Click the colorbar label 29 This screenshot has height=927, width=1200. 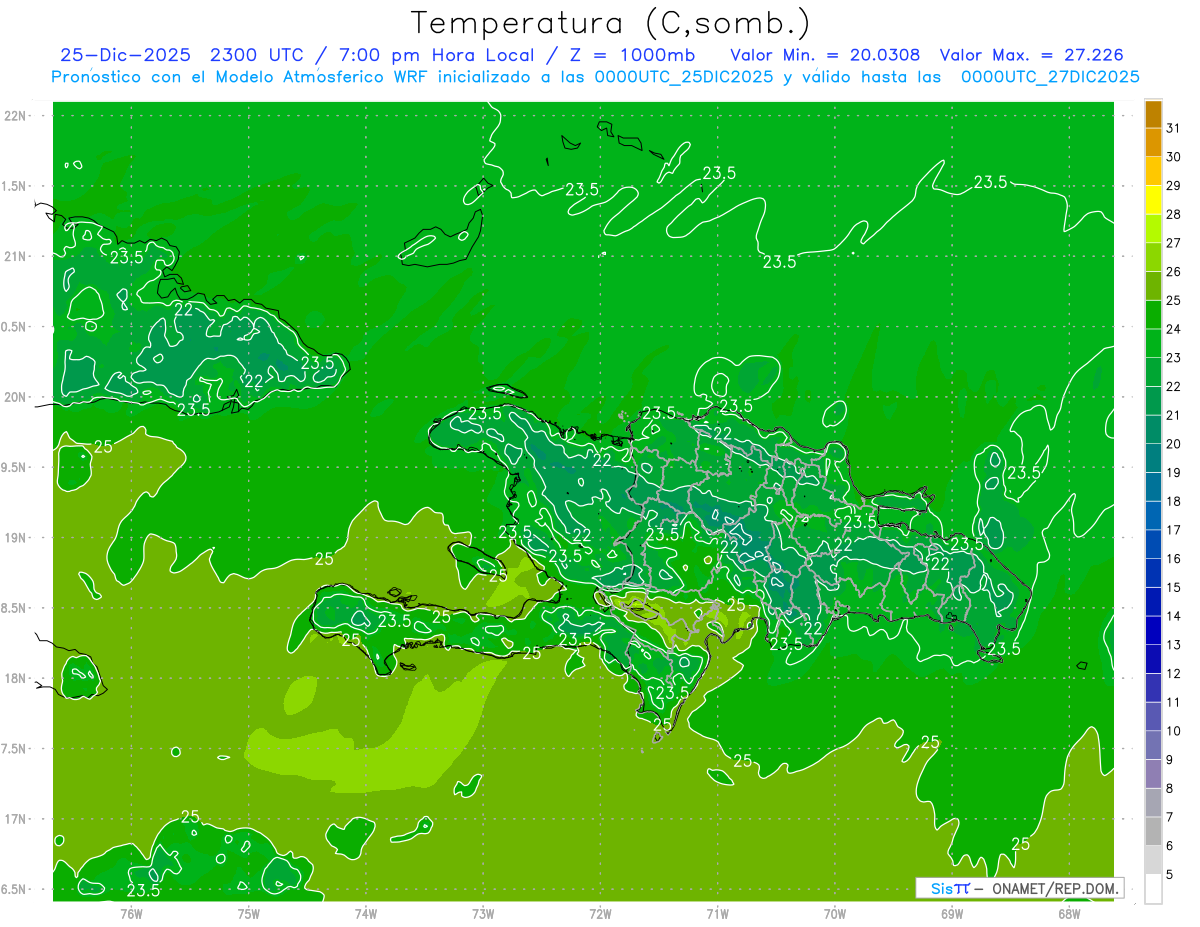point(1173,185)
